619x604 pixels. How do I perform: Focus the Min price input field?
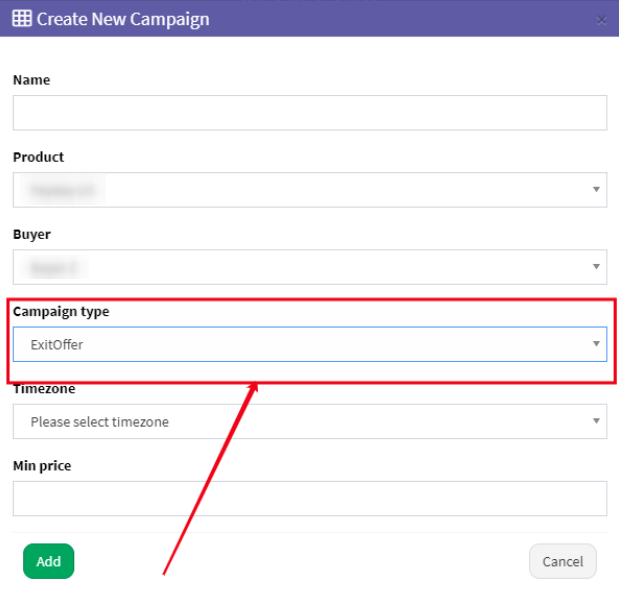point(309,498)
